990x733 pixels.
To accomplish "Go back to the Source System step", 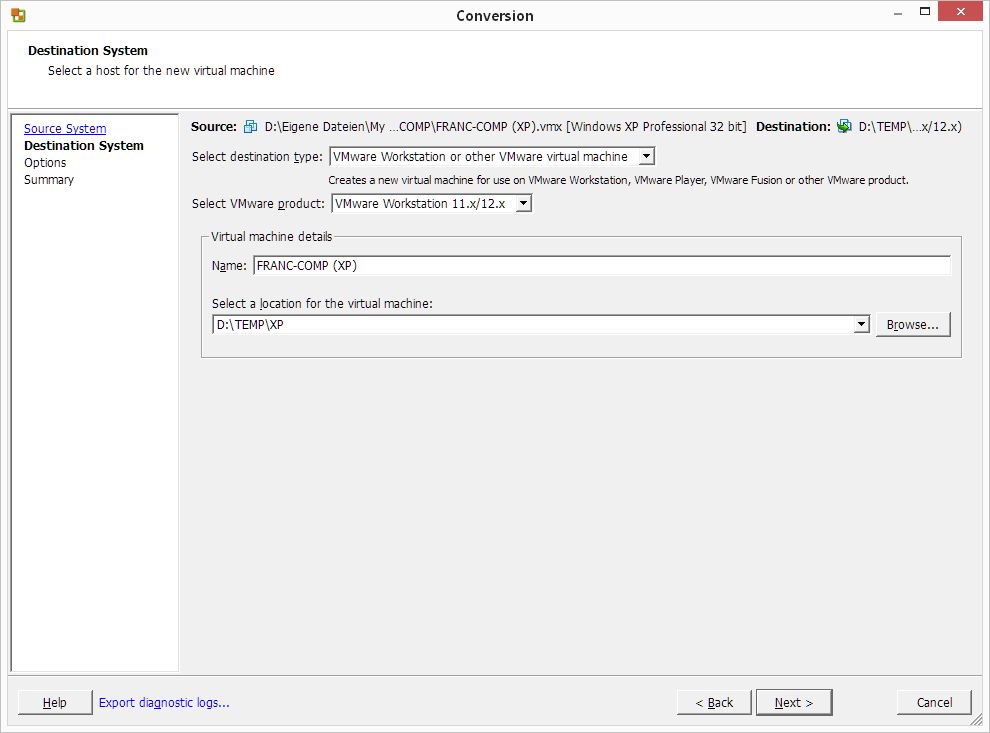I will click(x=65, y=129).
